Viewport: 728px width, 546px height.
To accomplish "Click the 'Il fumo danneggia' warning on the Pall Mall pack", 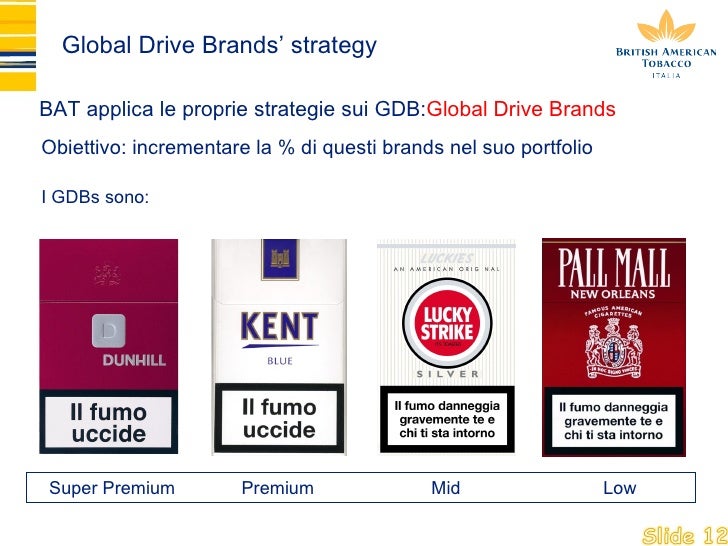I will [x=613, y=421].
